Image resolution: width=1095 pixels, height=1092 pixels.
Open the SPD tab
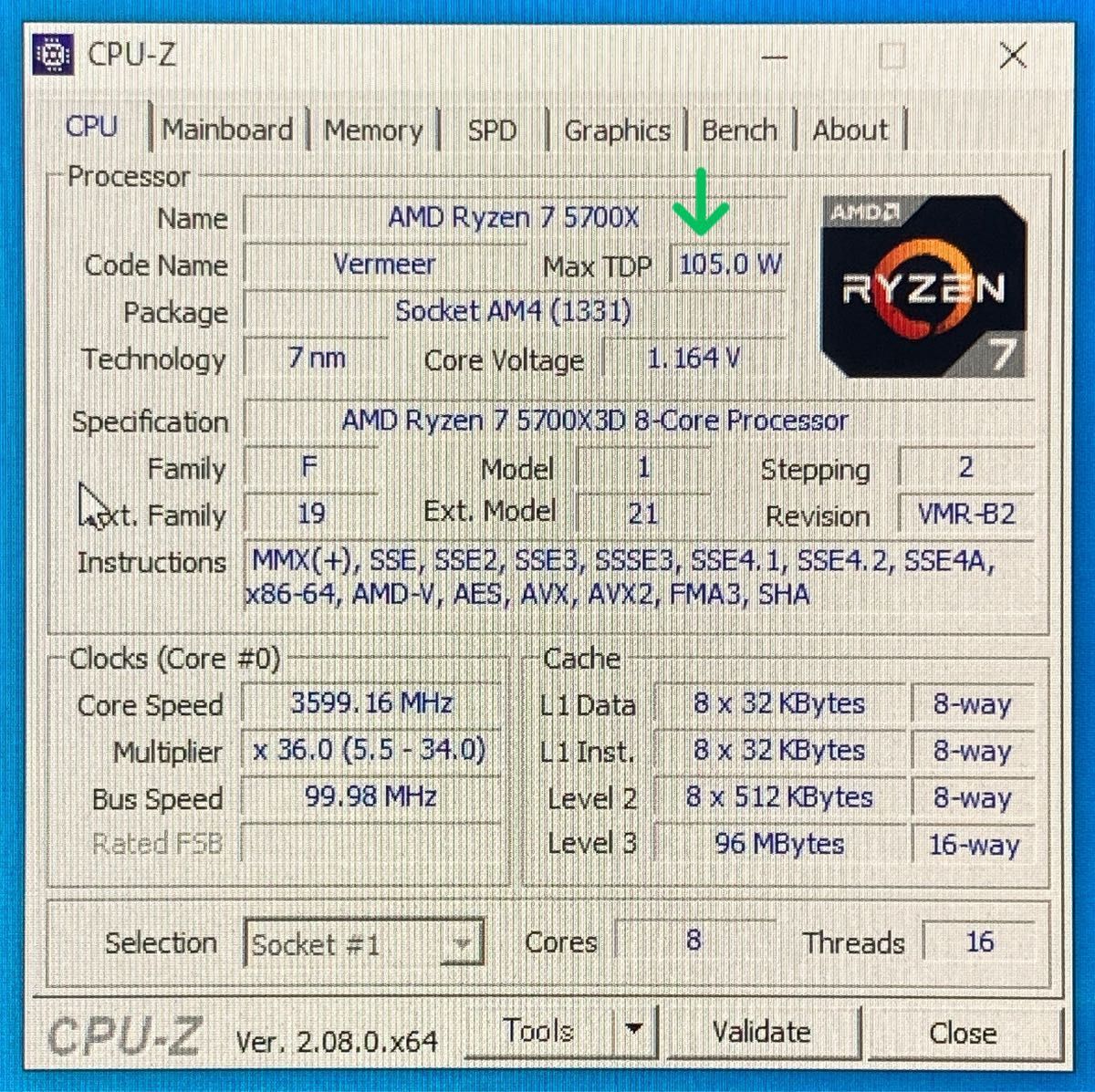pyautogui.click(x=492, y=130)
